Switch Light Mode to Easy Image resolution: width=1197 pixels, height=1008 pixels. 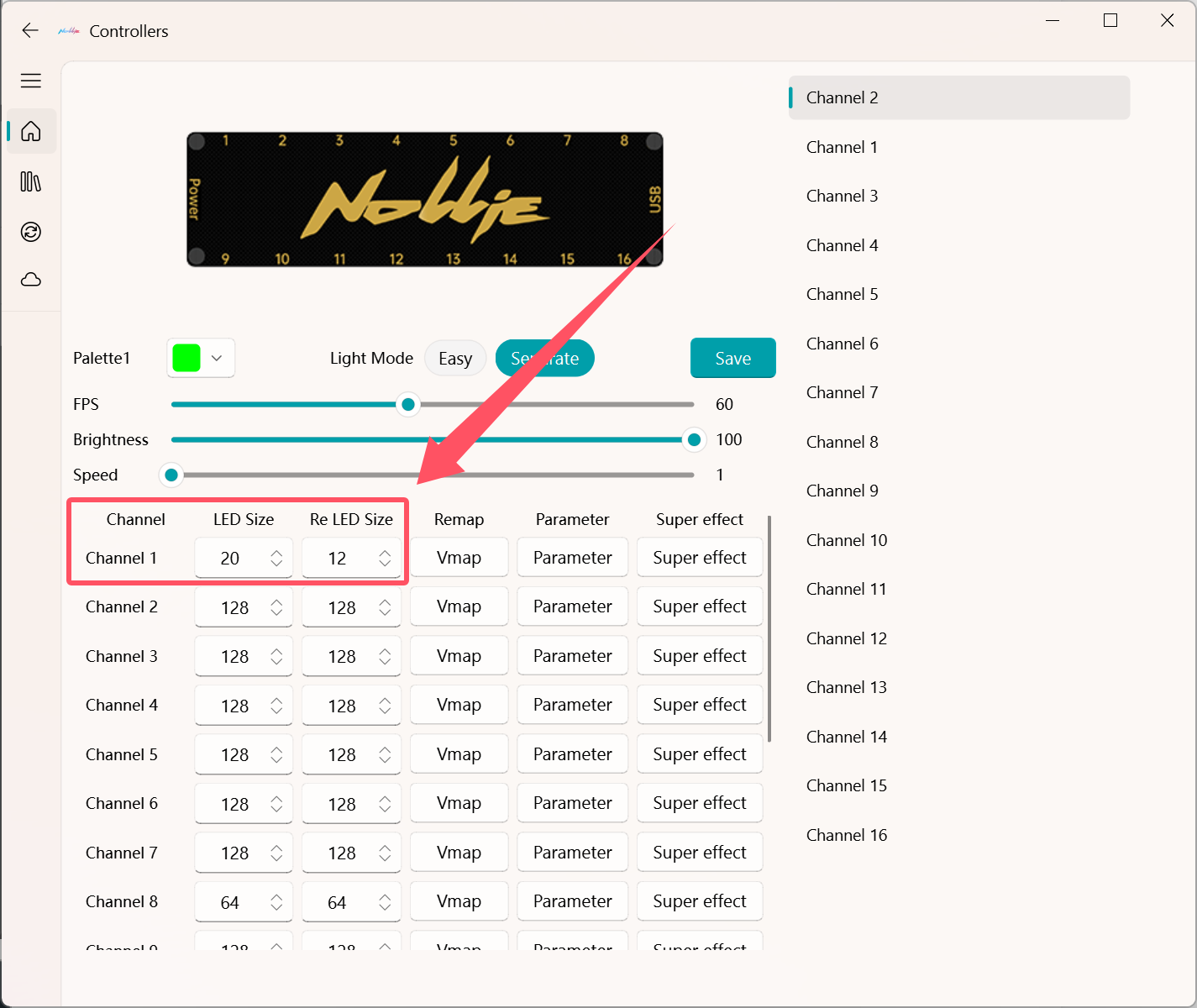[x=454, y=359]
